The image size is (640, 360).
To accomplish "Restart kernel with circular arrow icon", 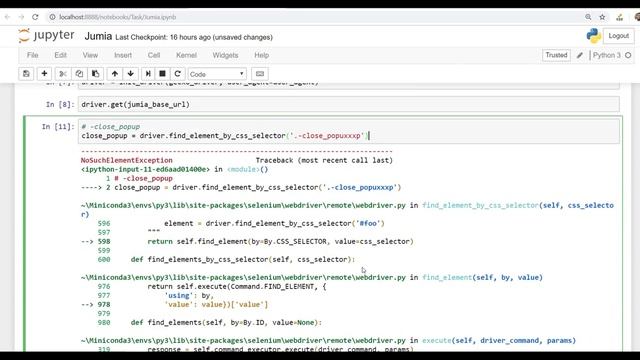I will pyautogui.click(x=178, y=74).
